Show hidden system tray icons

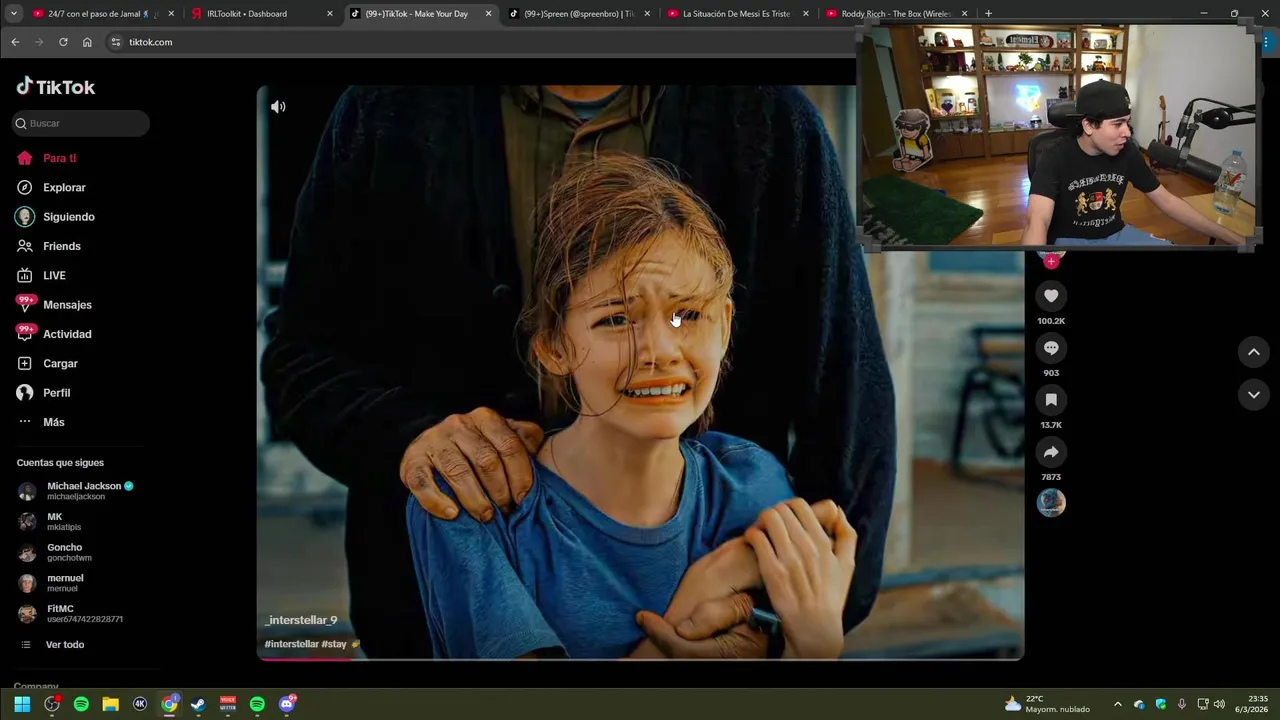(x=1118, y=704)
